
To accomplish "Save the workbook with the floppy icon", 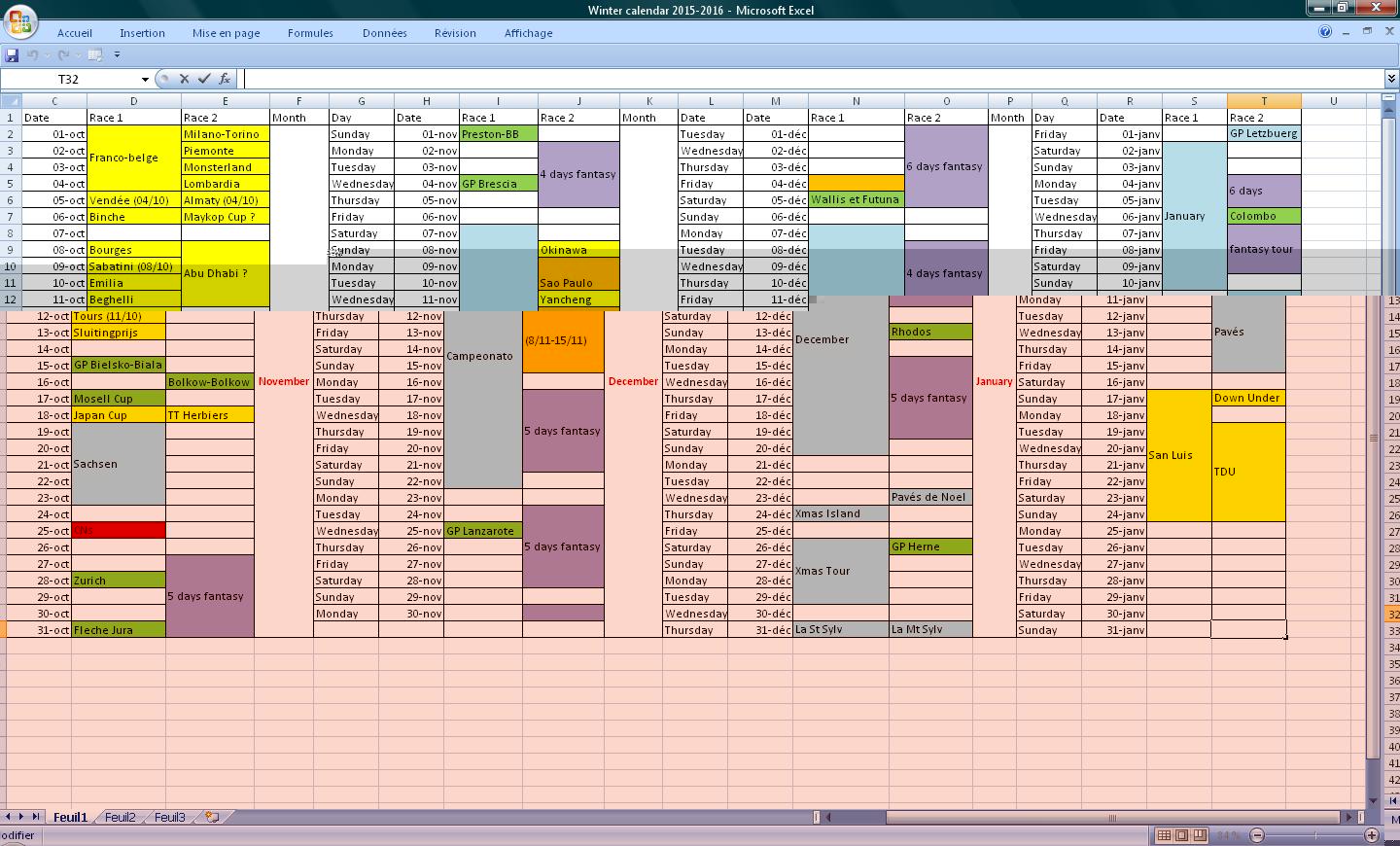I will tap(12, 55).
